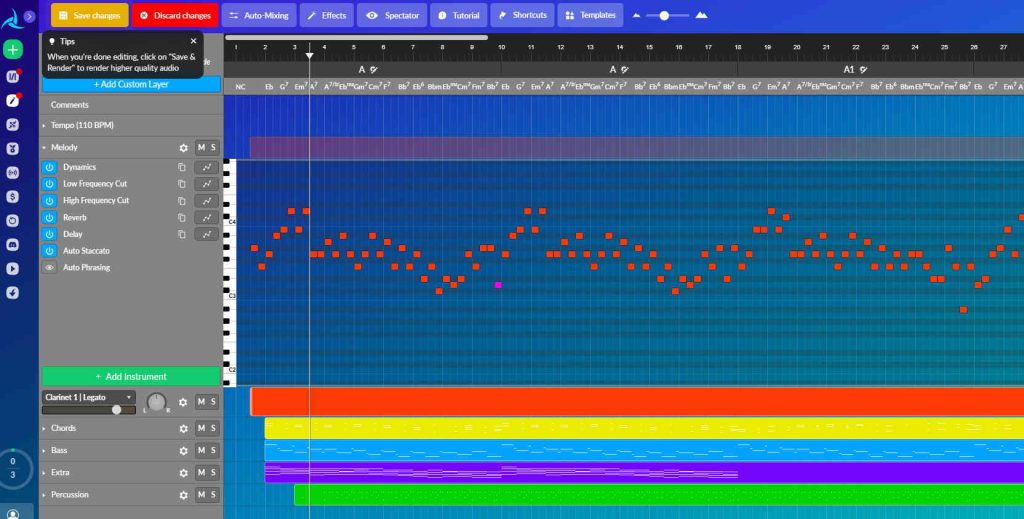This screenshot has height=519, width=1024.
Task: Toggle the Low Frequency Cut power switch
Action: point(50,184)
